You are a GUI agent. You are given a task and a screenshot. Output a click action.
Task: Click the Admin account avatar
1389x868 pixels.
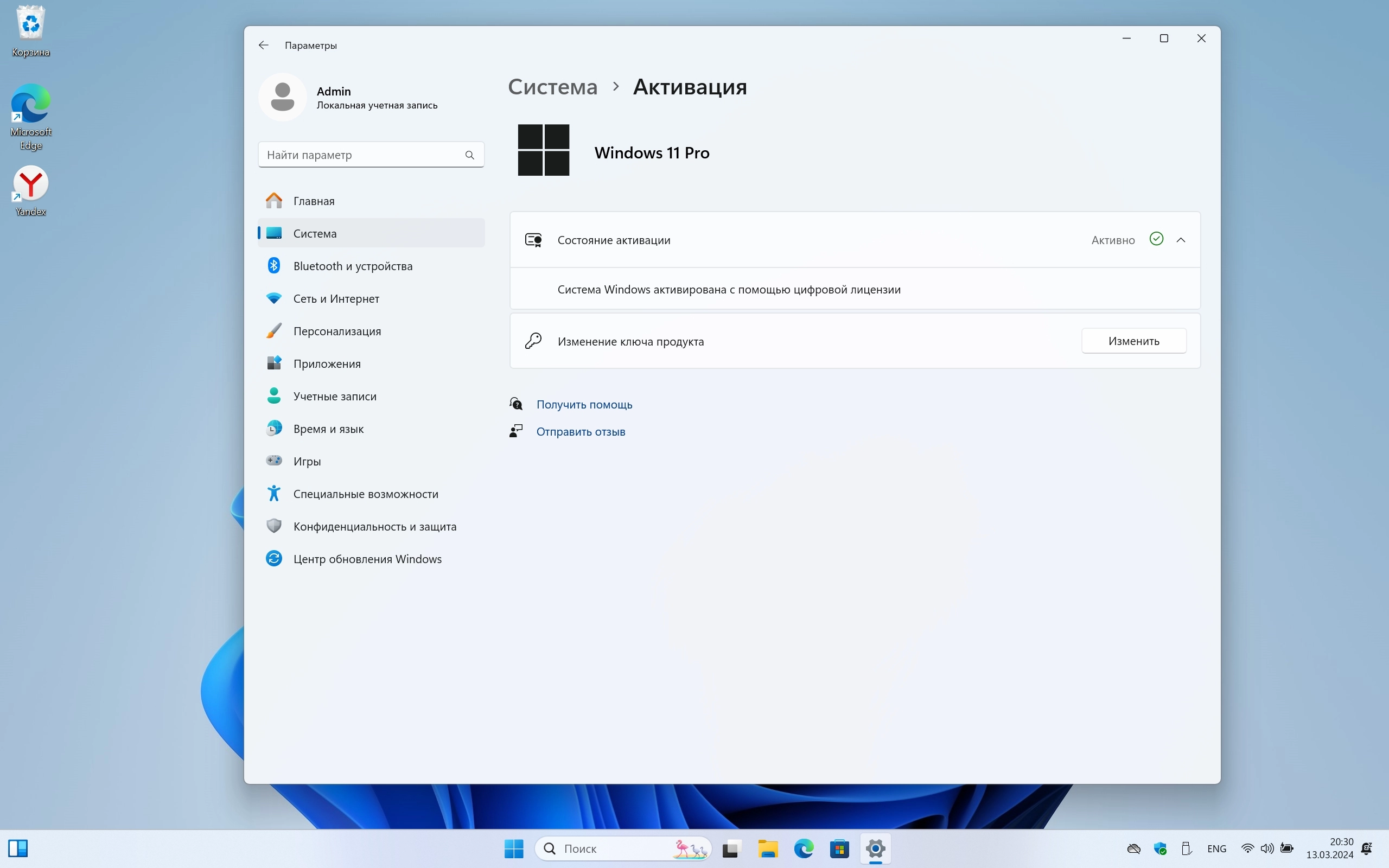282,97
